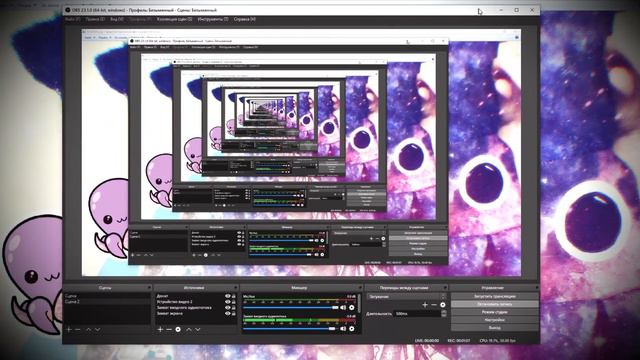The height and width of the screenshot is (360, 640).
Task: Open the Коллекция сцен menu
Action: pos(175,19)
